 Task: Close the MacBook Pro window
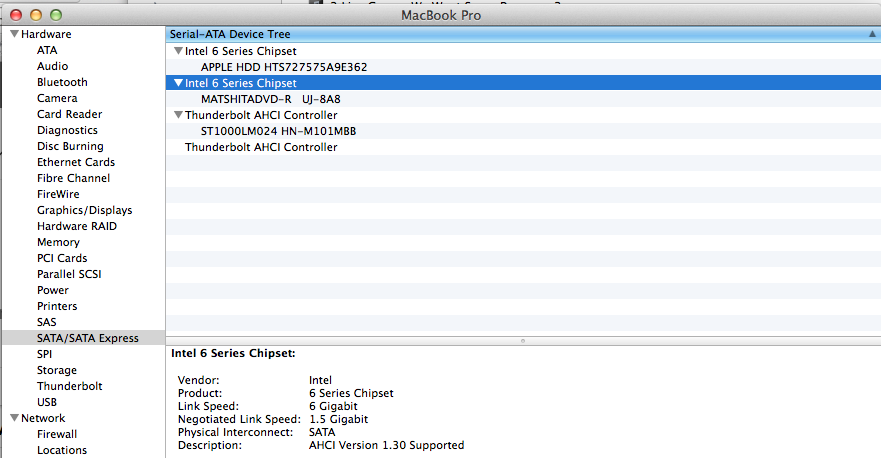[x=16, y=15]
